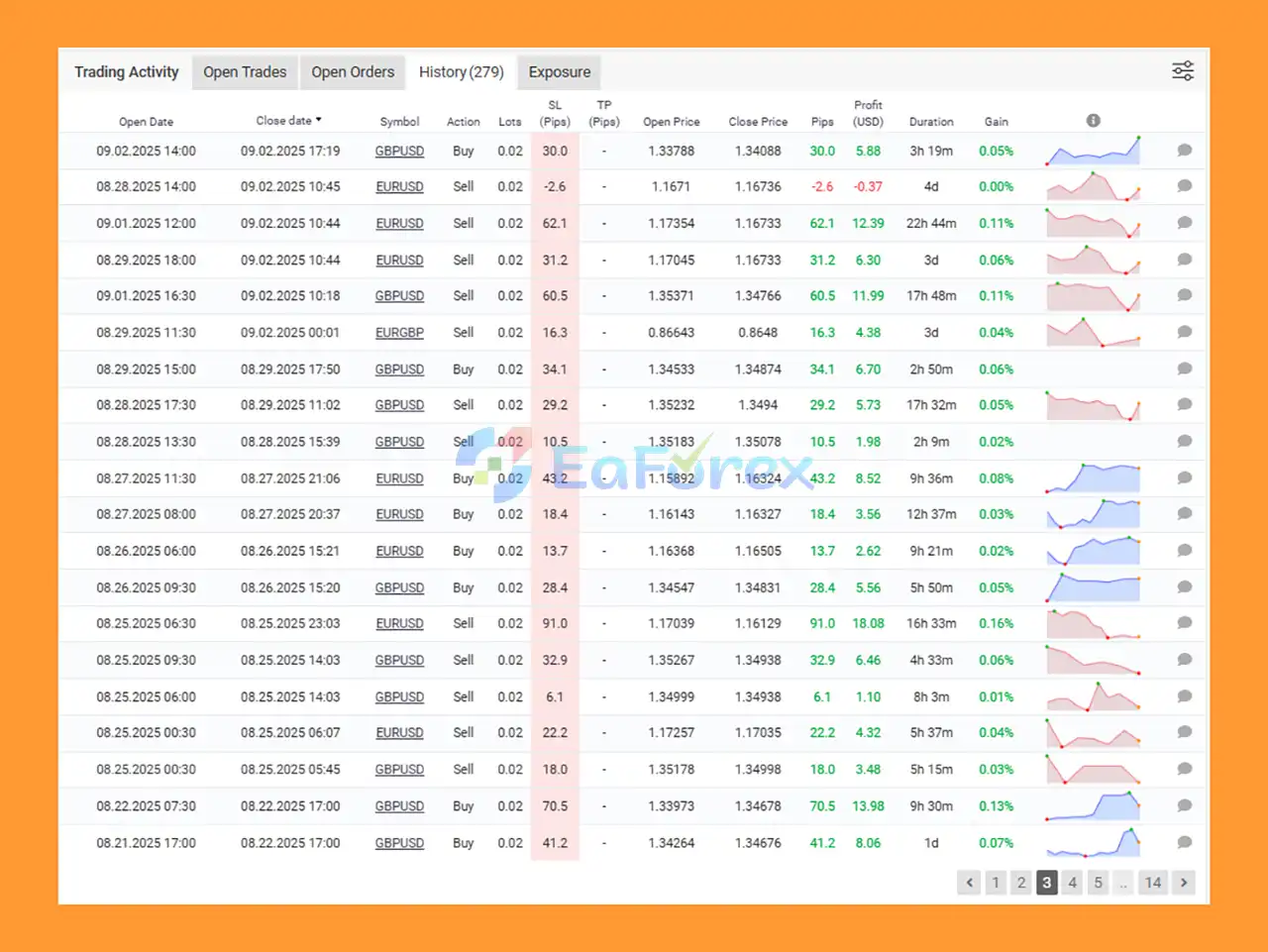Click the Open Date column header
Screen dimensions: 1268x952
point(146,122)
